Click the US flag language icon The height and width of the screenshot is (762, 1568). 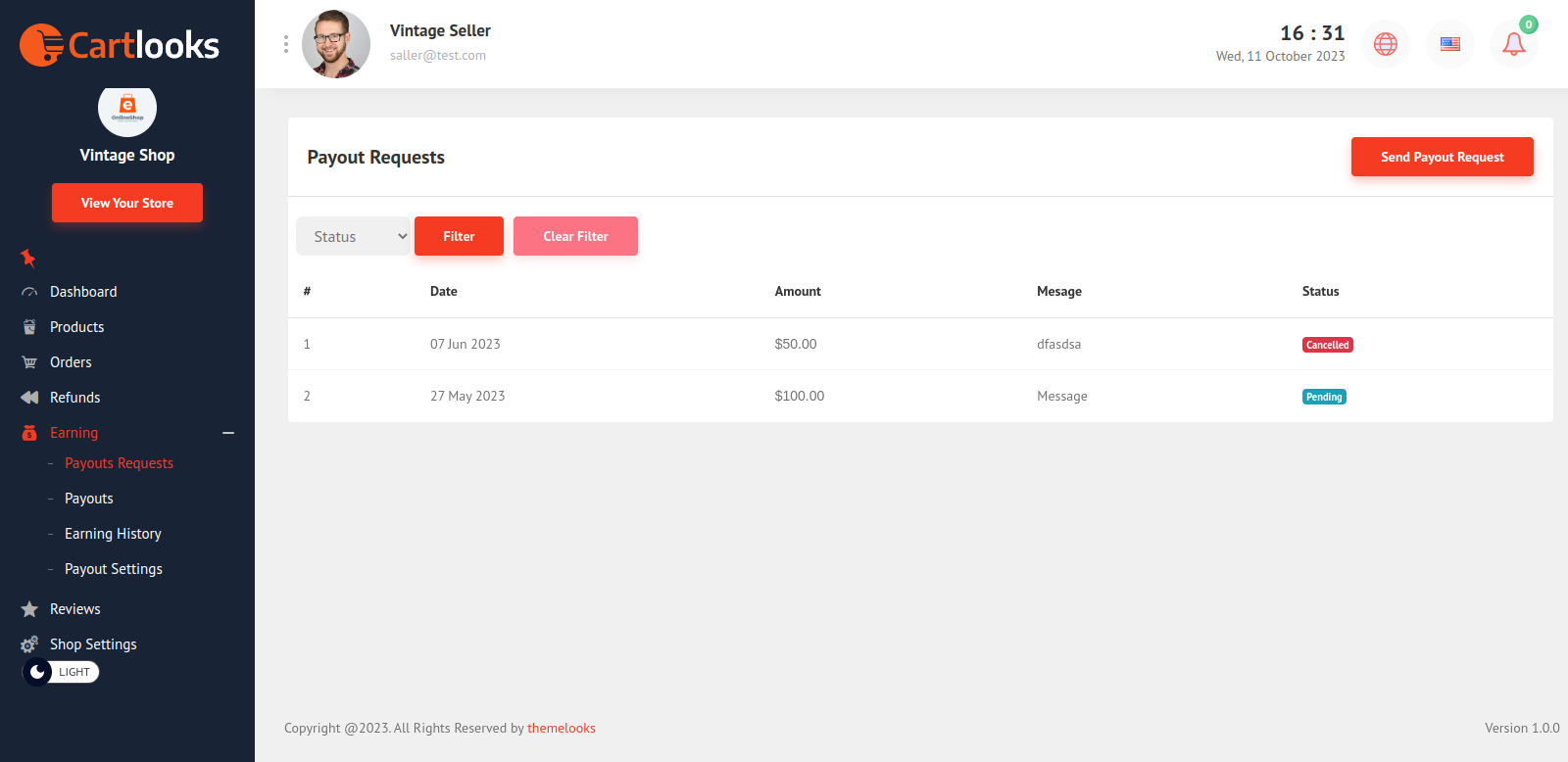(x=1450, y=44)
